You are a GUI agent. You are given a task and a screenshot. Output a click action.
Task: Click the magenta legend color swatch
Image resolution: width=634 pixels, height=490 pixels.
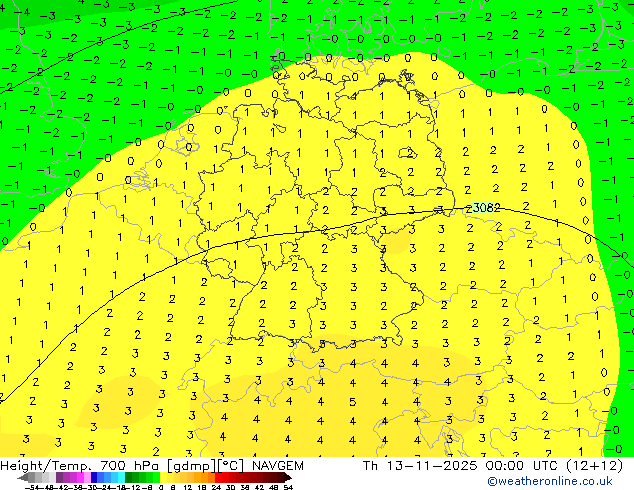(x=80, y=477)
